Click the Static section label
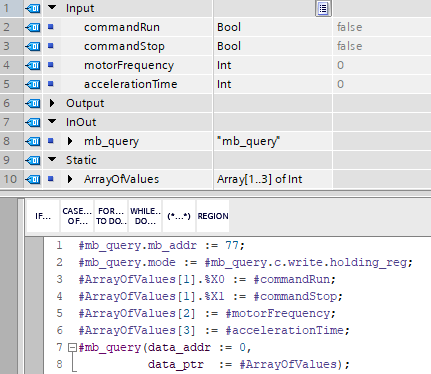Screen dimensions: 431x374 click(81, 160)
